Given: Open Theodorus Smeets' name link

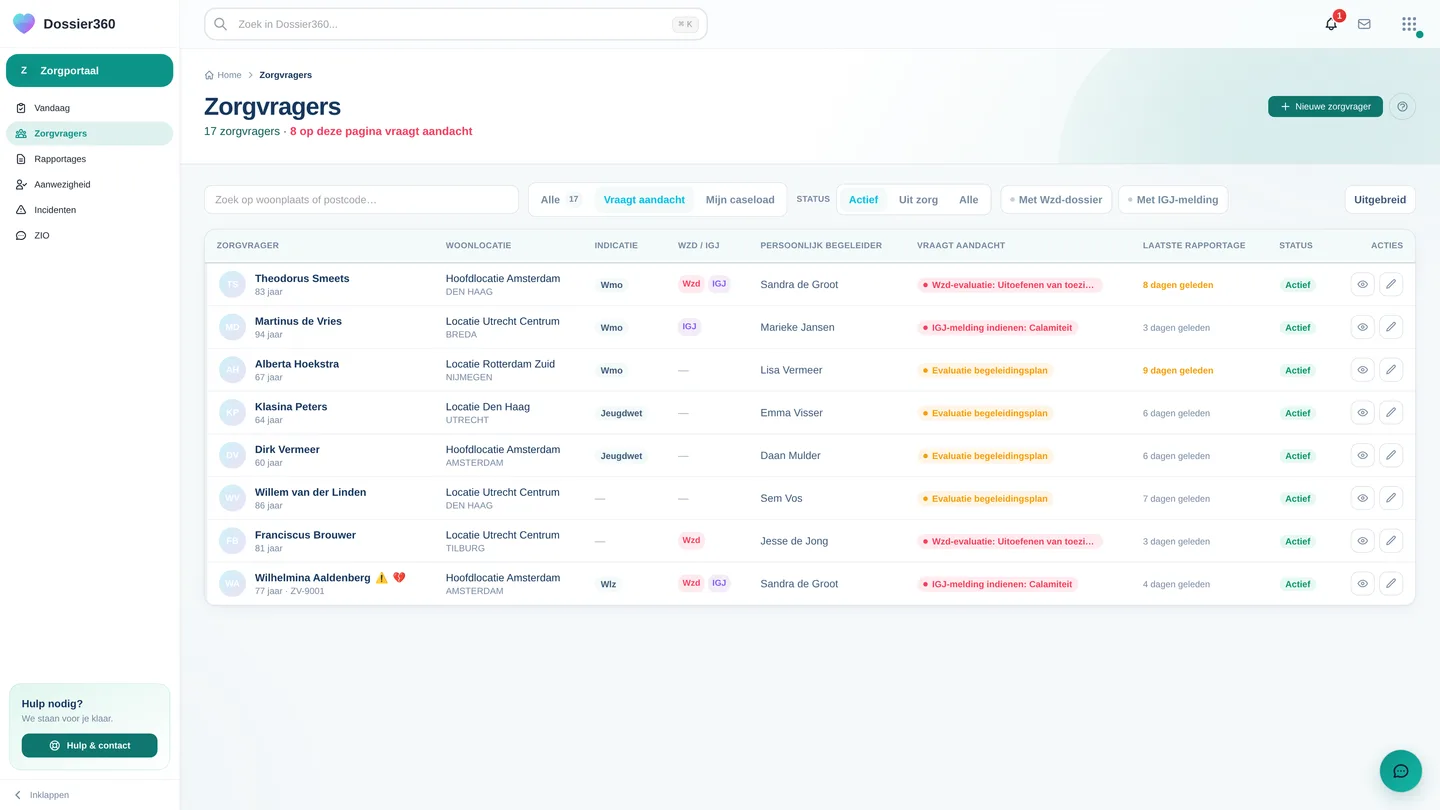Looking at the screenshot, I should [x=302, y=279].
